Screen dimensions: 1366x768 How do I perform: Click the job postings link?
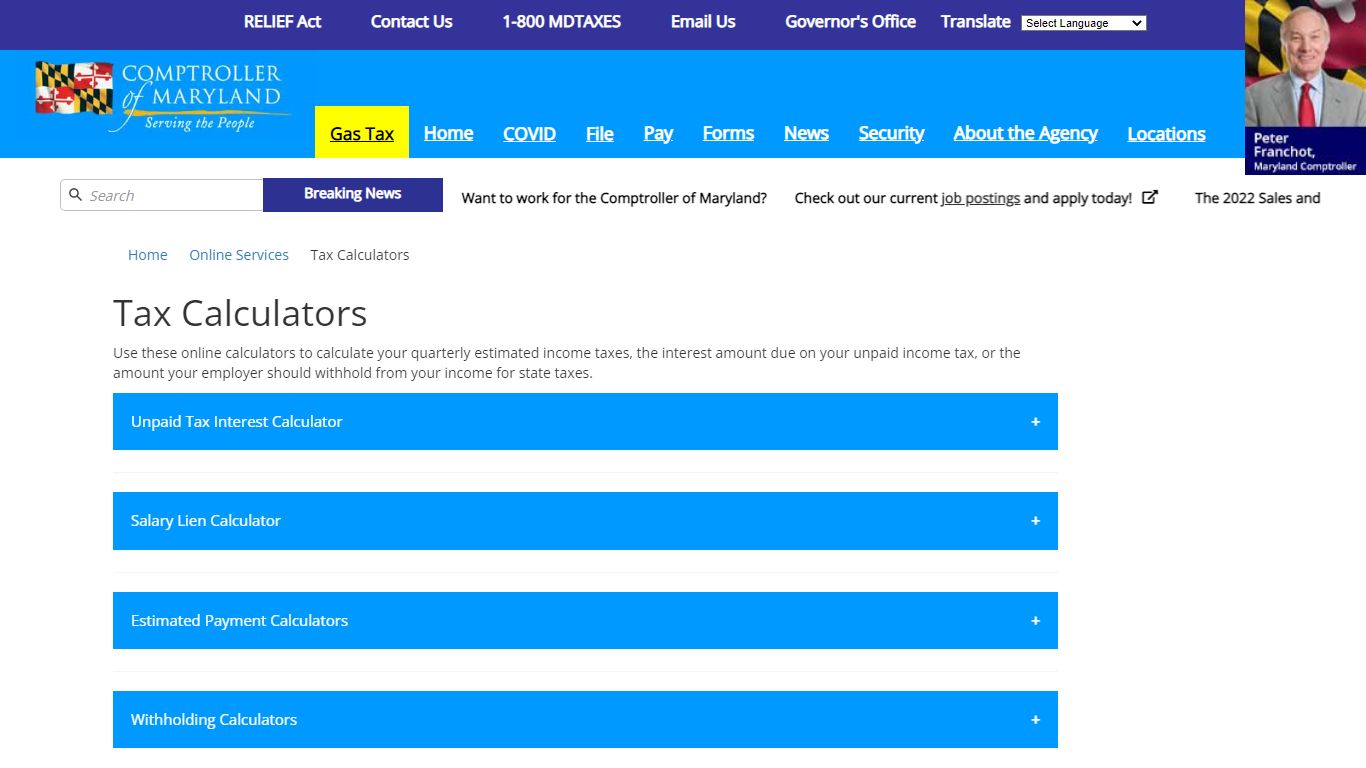(x=980, y=198)
